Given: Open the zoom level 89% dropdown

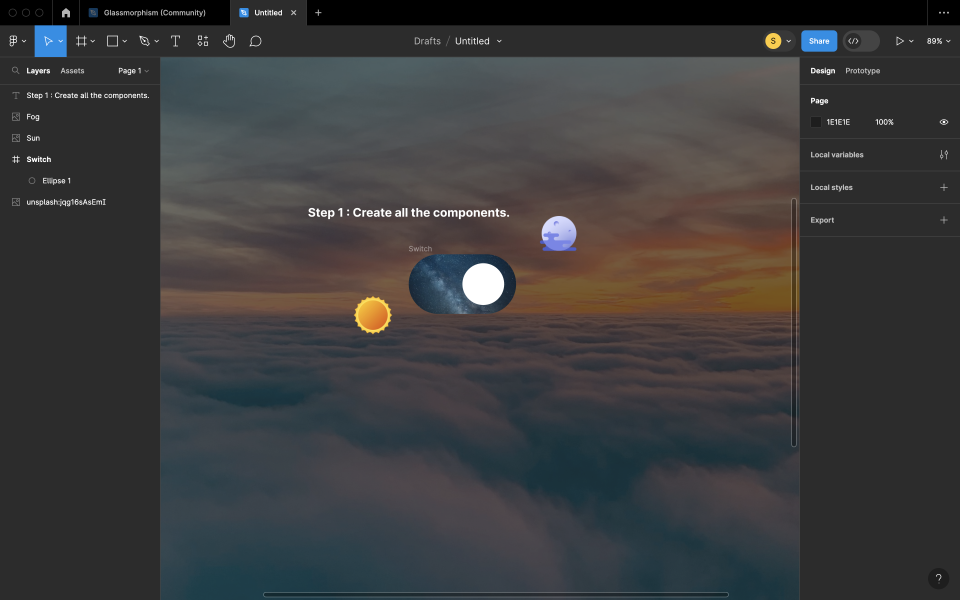Looking at the screenshot, I should (x=938, y=41).
